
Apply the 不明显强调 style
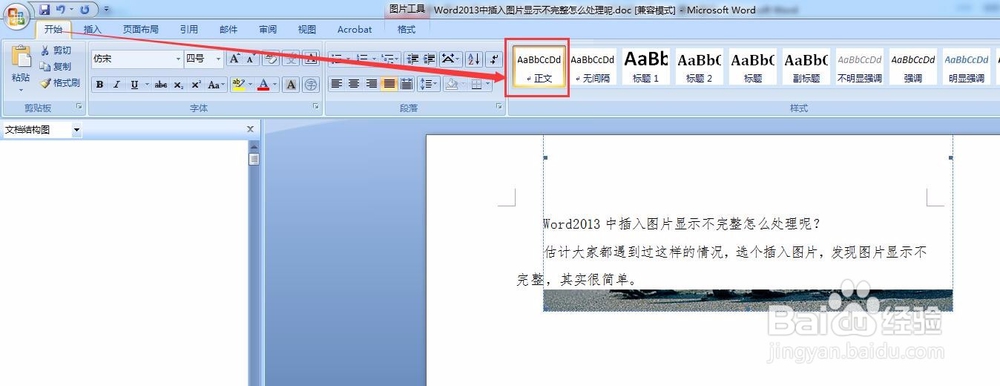[x=860, y=67]
